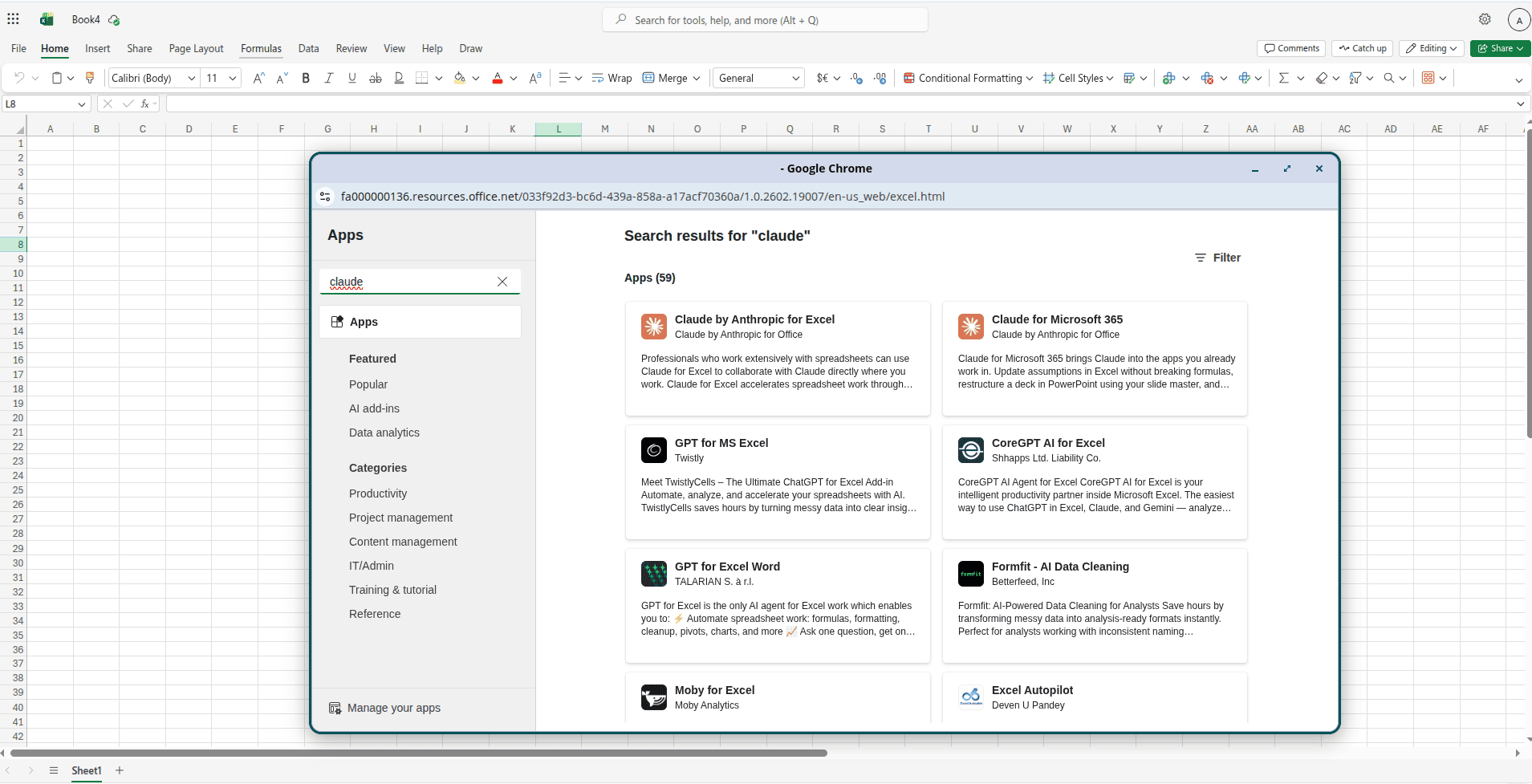This screenshot has width=1532, height=784.
Task: Click the green Share button
Action: (x=1501, y=48)
